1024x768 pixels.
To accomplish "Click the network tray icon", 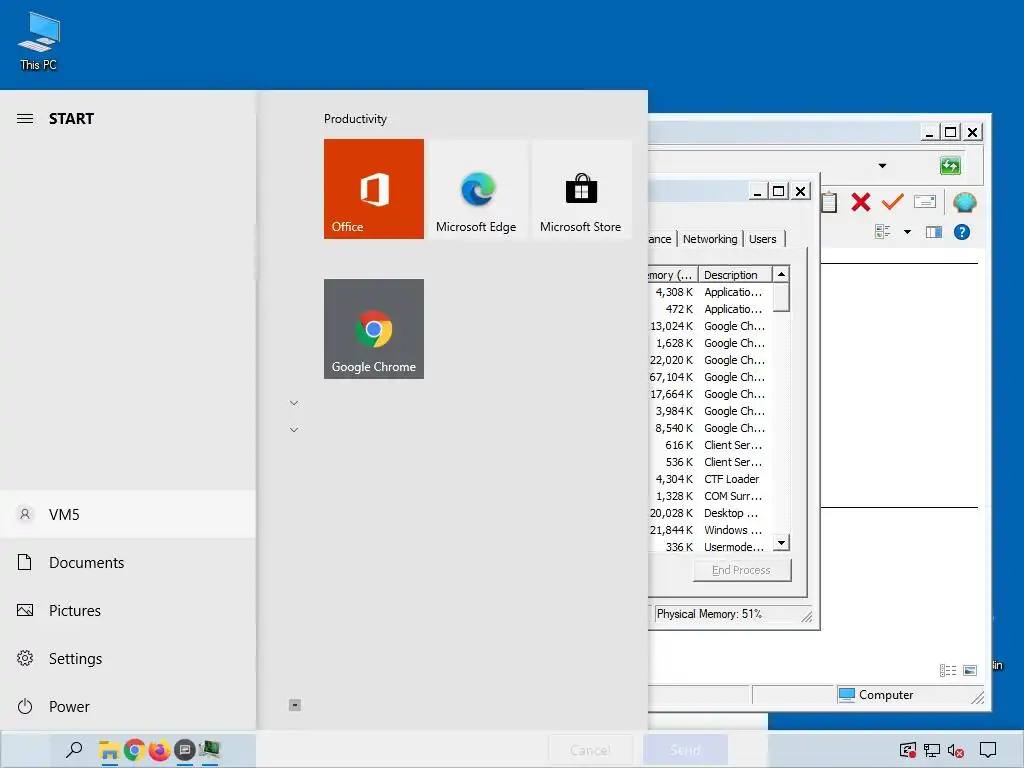I will pos(932,751).
